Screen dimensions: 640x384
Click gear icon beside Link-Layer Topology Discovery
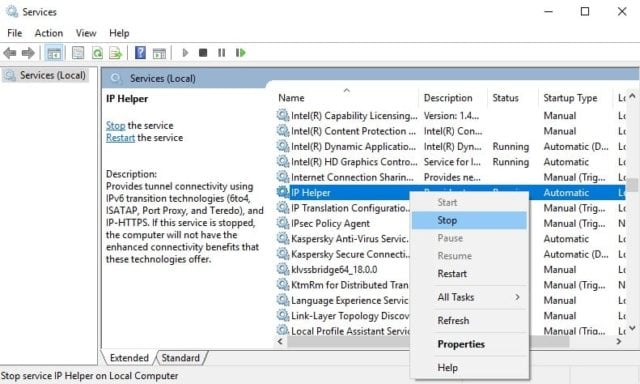point(282,315)
